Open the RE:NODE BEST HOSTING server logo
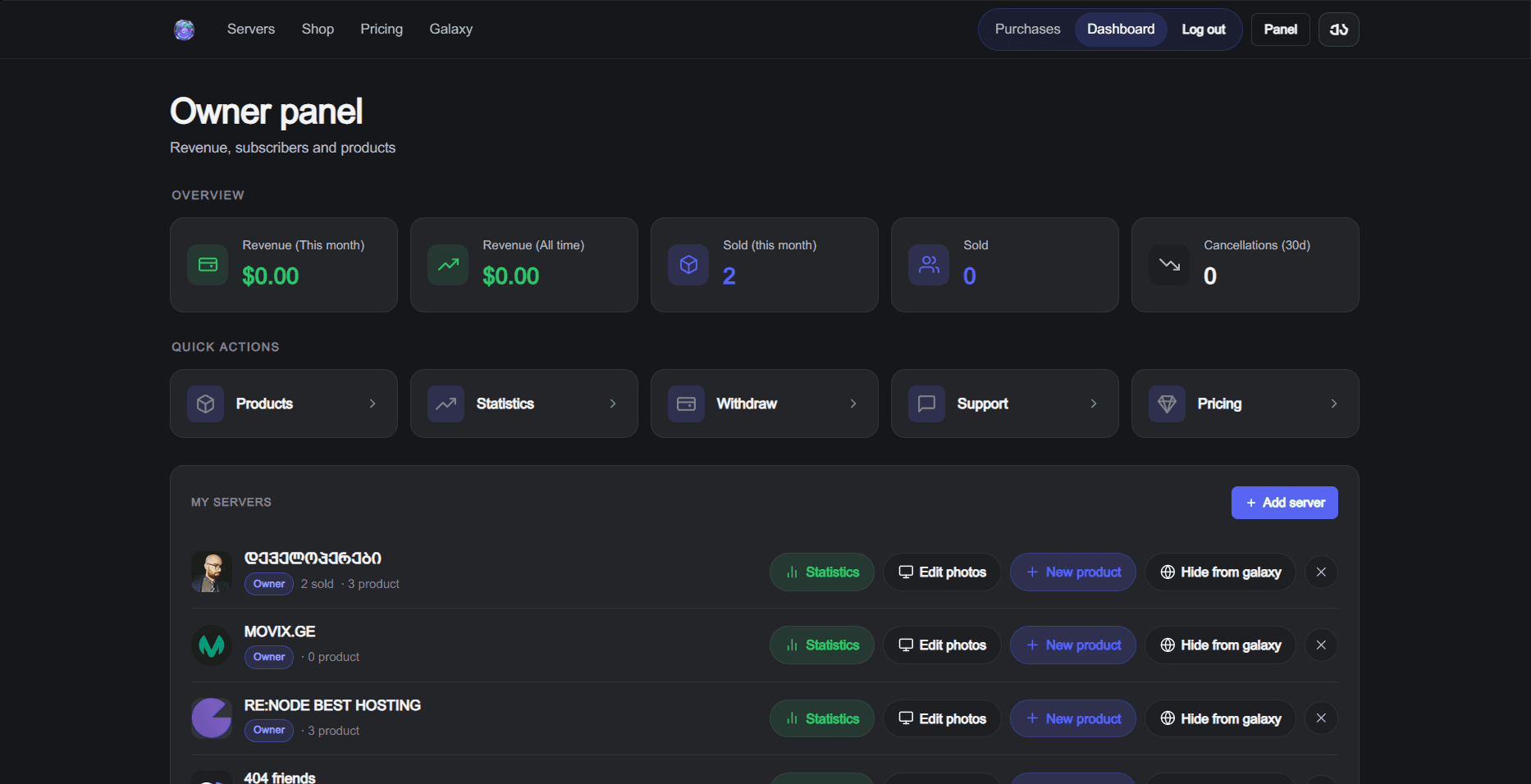The image size is (1531, 784). click(x=212, y=718)
